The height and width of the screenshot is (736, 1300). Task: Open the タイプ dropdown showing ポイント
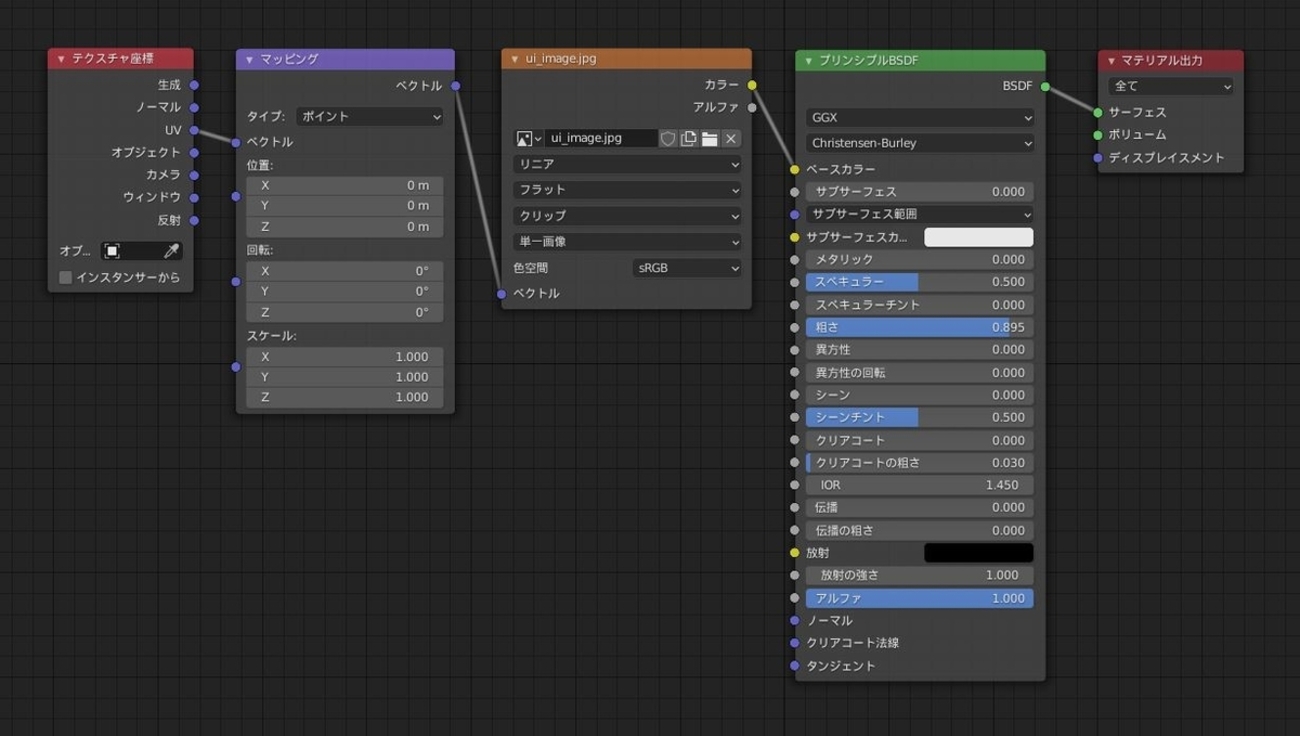[370, 117]
